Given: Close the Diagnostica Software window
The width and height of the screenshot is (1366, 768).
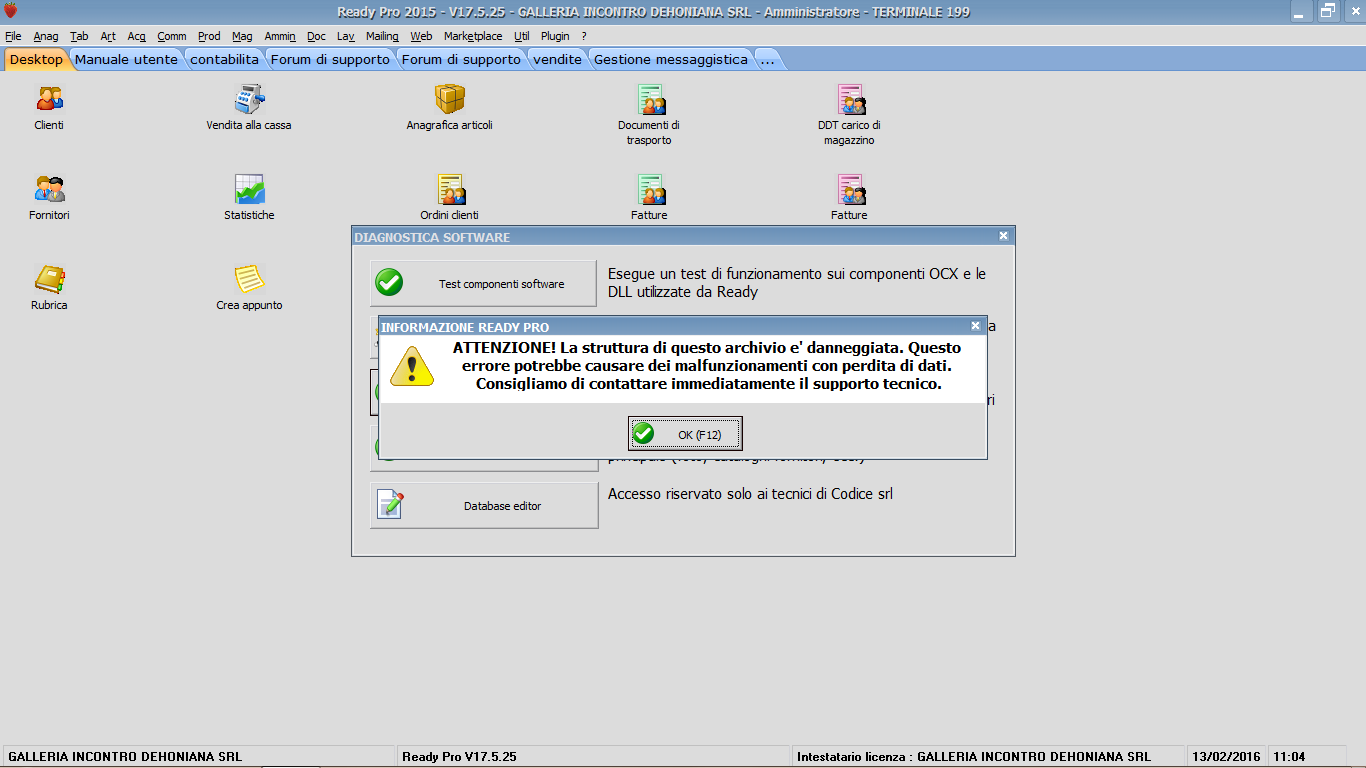Looking at the screenshot, I should coord(1004,236).
